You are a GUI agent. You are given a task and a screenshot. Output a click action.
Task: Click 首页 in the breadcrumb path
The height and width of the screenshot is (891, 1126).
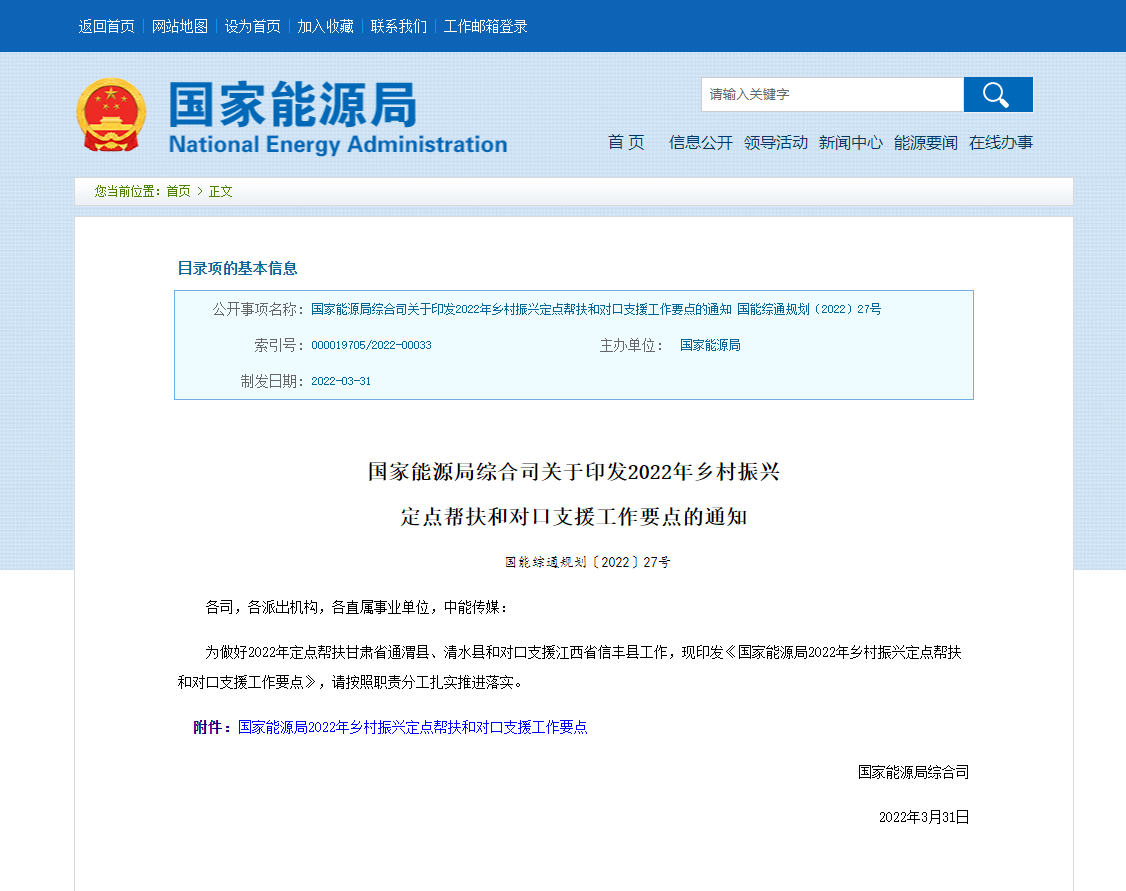(178, 191)
